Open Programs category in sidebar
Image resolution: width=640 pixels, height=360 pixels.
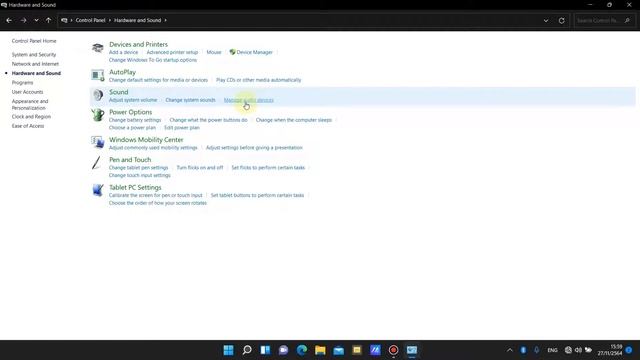[22, 82]
